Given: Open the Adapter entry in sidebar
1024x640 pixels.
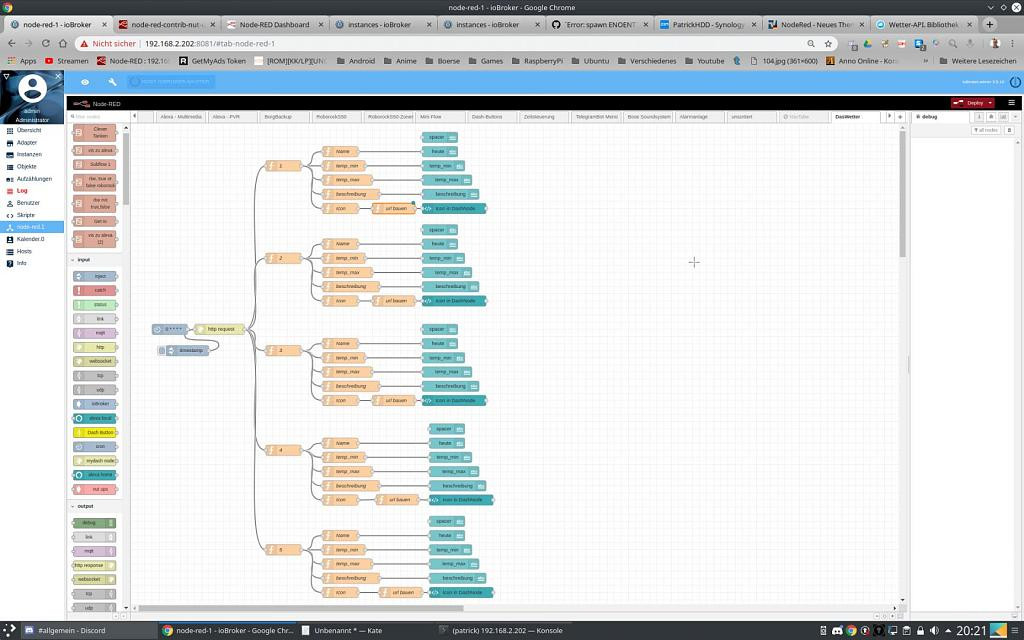Looking at the screenshot, I should [x=27, y=142].
